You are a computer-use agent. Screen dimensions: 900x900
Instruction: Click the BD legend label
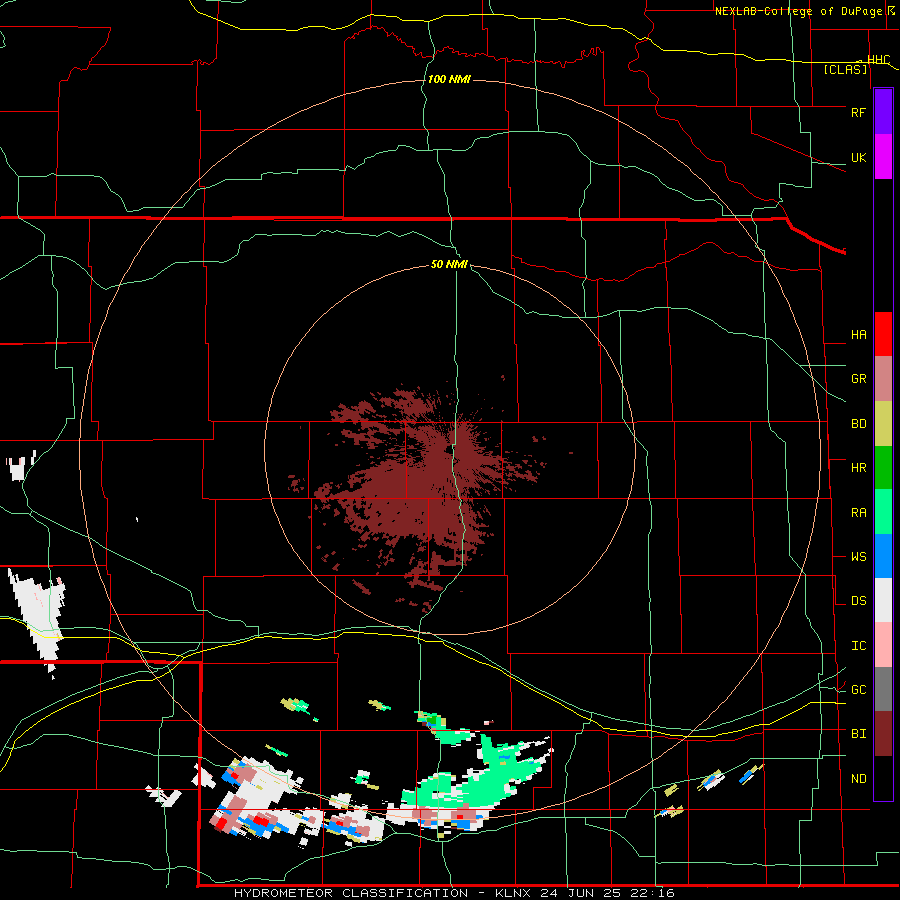click(858, 424)
